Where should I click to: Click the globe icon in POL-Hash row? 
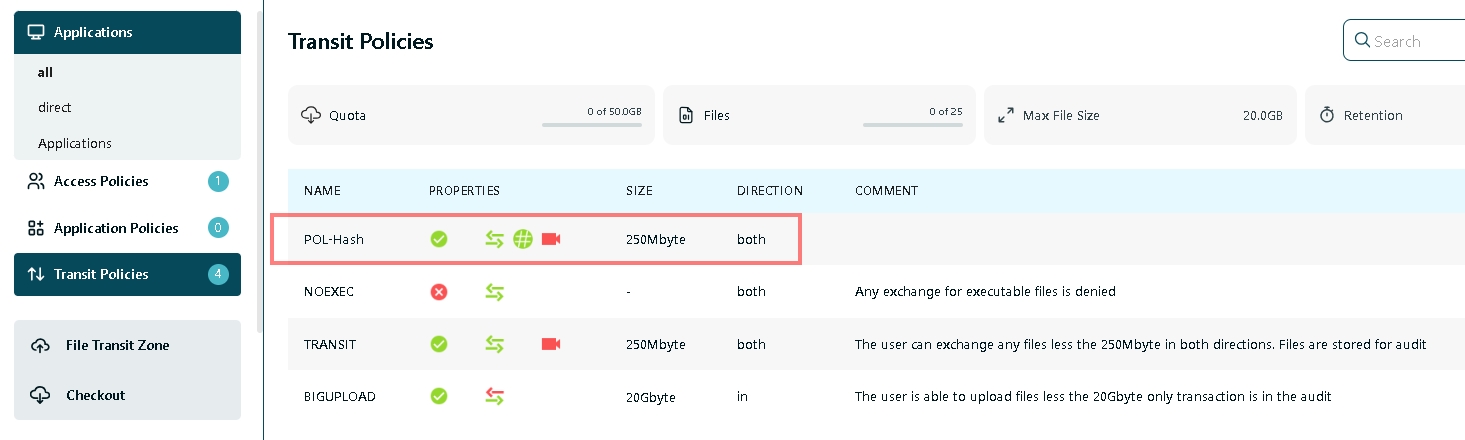coord(523,239)
